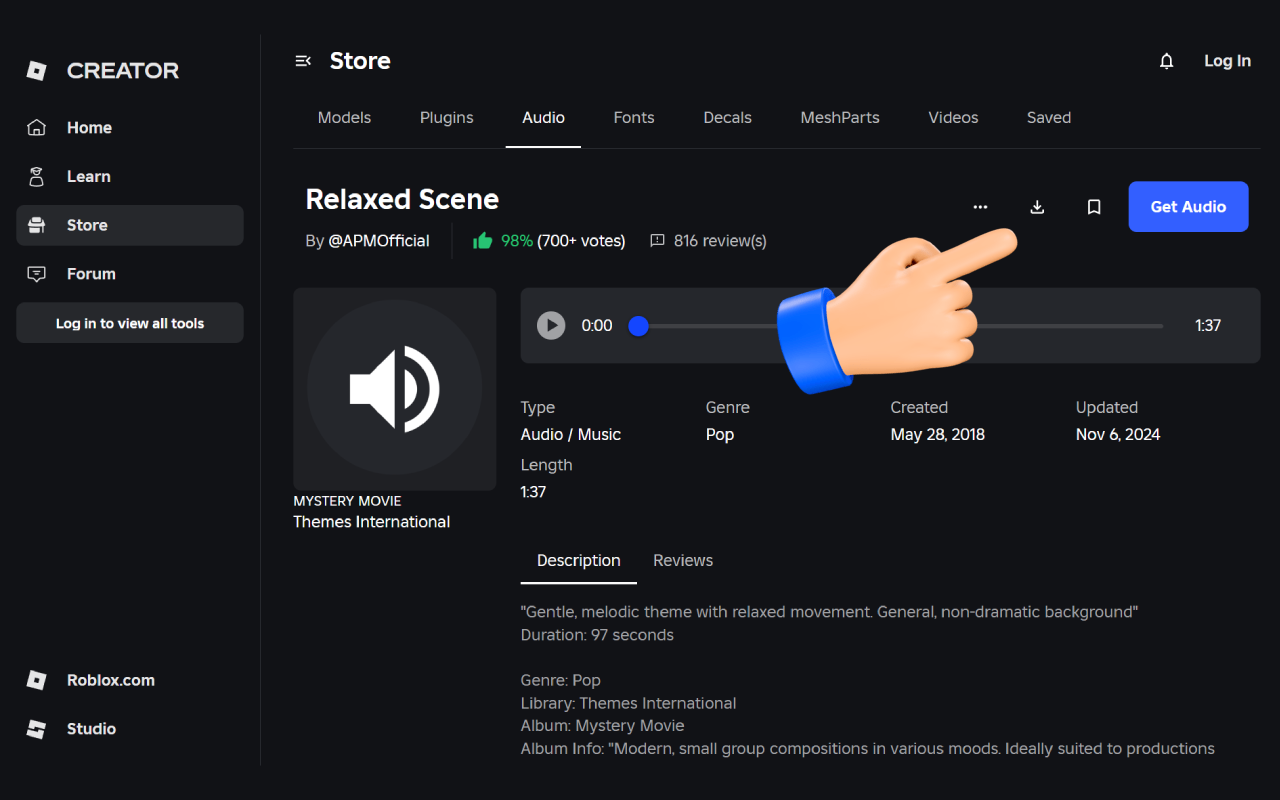Viewport: 1280px width, 800px height.
Task: Click the 816 review(s) text
Action: [x=720, y=241]
